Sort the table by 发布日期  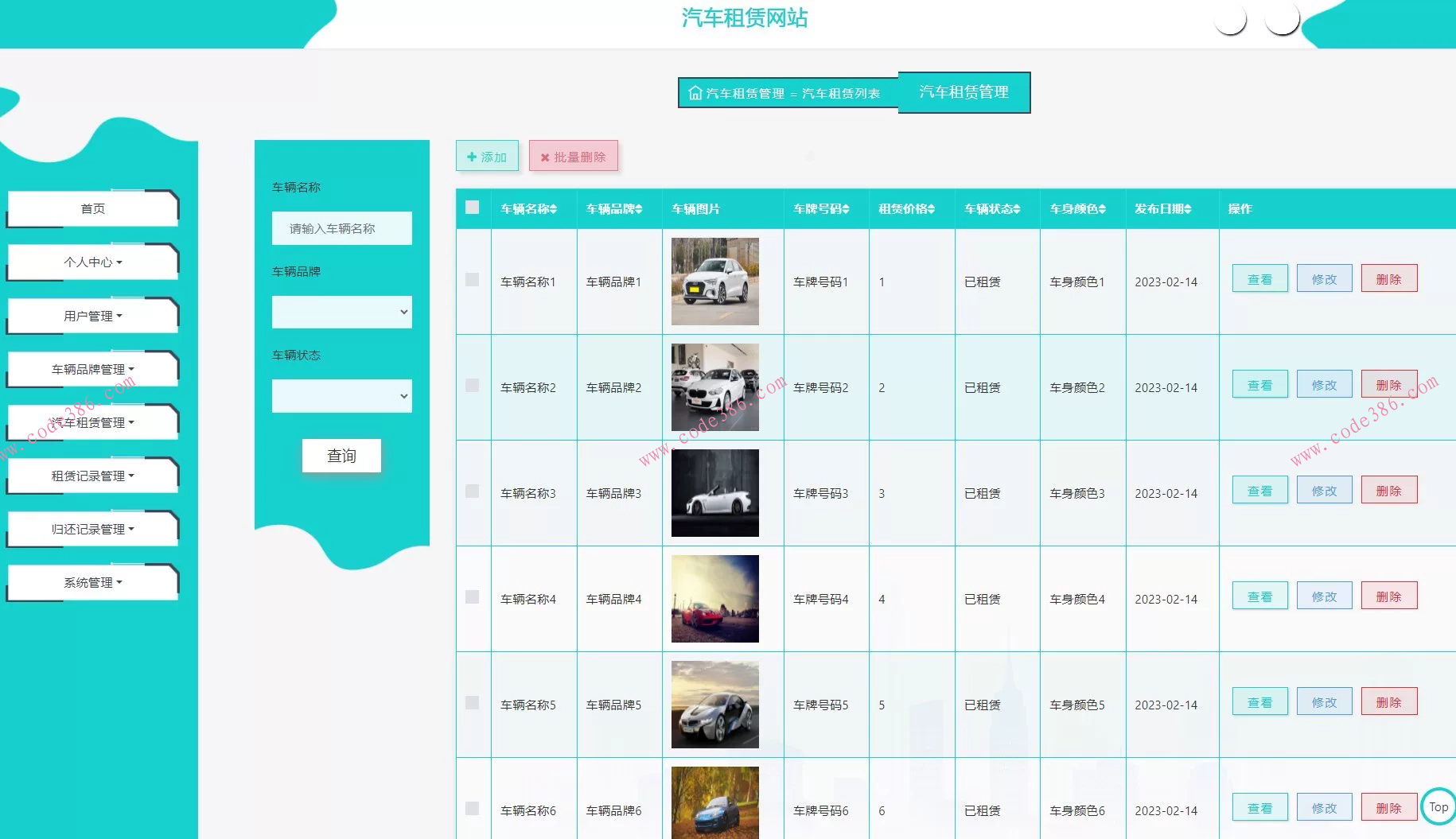pos(1187,209)
